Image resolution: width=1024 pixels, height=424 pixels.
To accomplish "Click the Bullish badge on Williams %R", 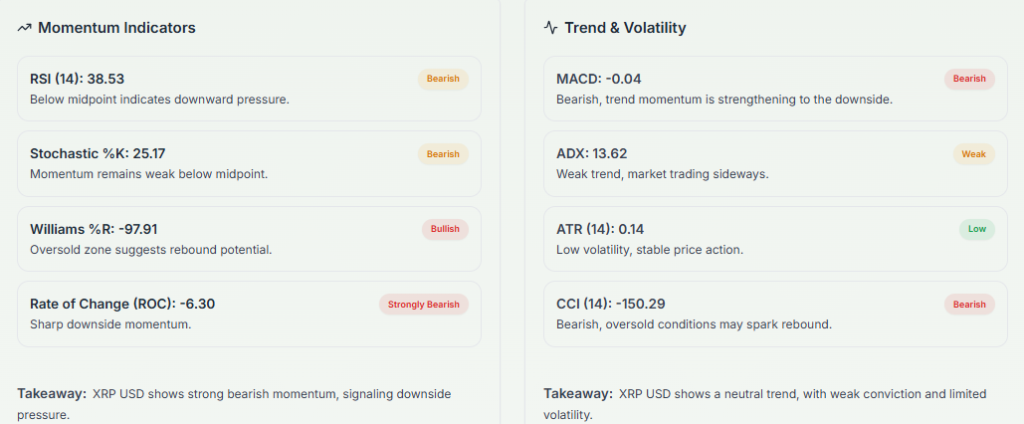I will point(444,229).
